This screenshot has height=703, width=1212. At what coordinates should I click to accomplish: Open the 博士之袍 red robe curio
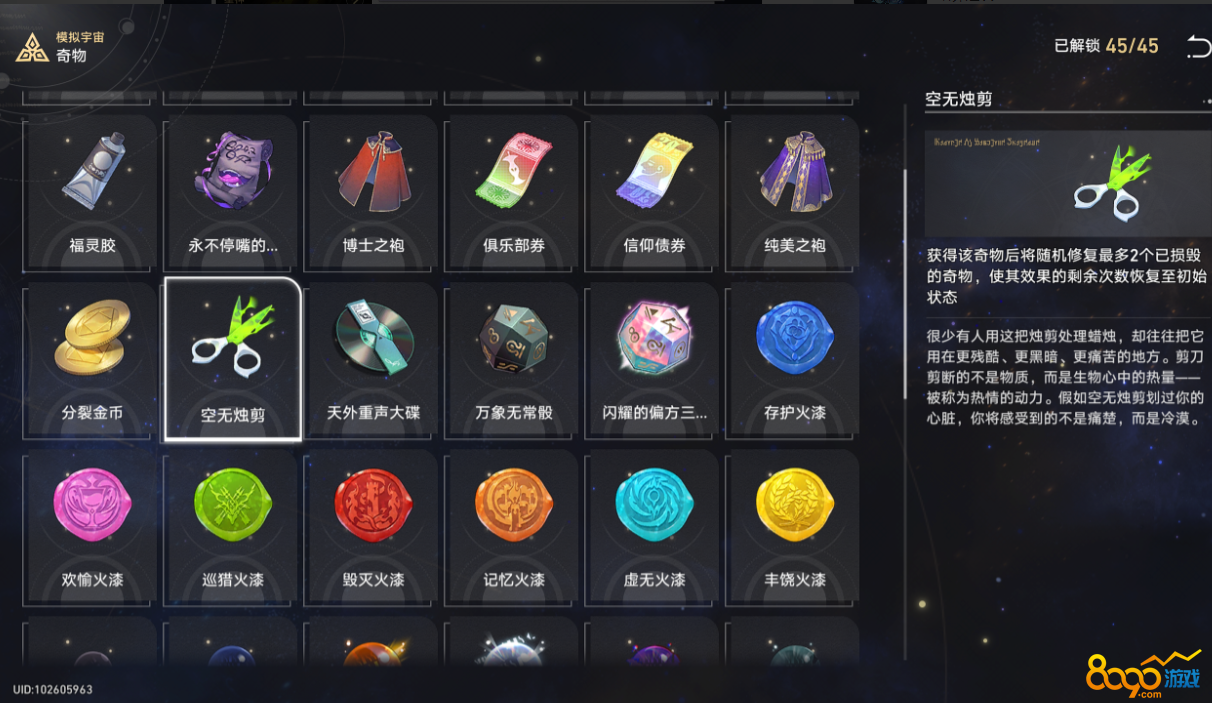(373, 191)
